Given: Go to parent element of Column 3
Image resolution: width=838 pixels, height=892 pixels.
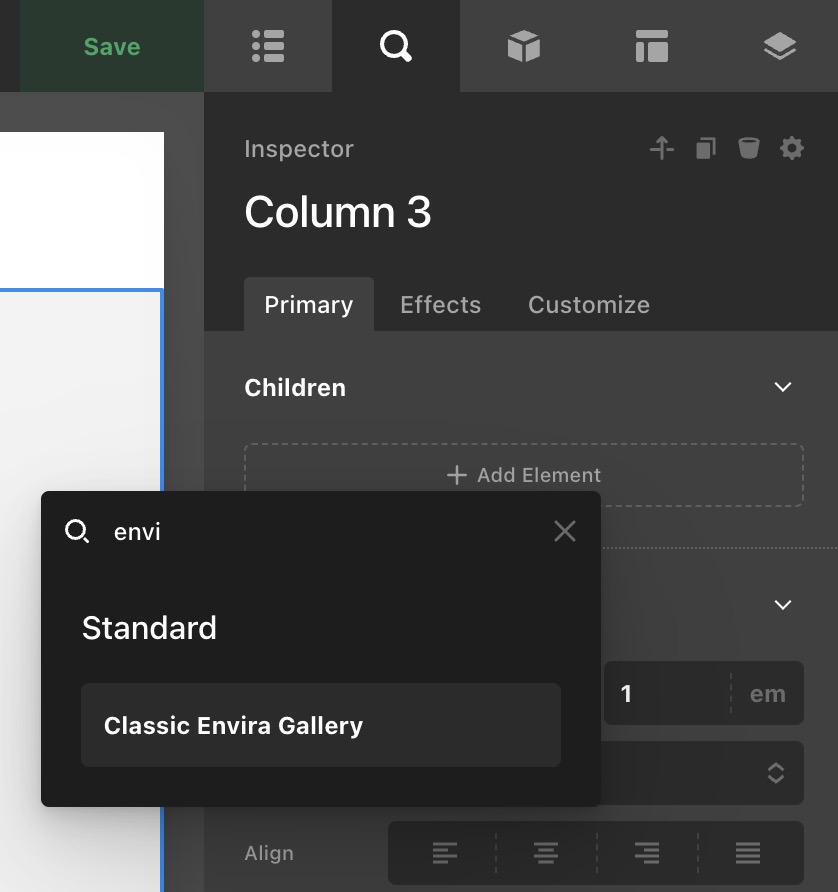Looking at the screenshot, I should 662,149.
